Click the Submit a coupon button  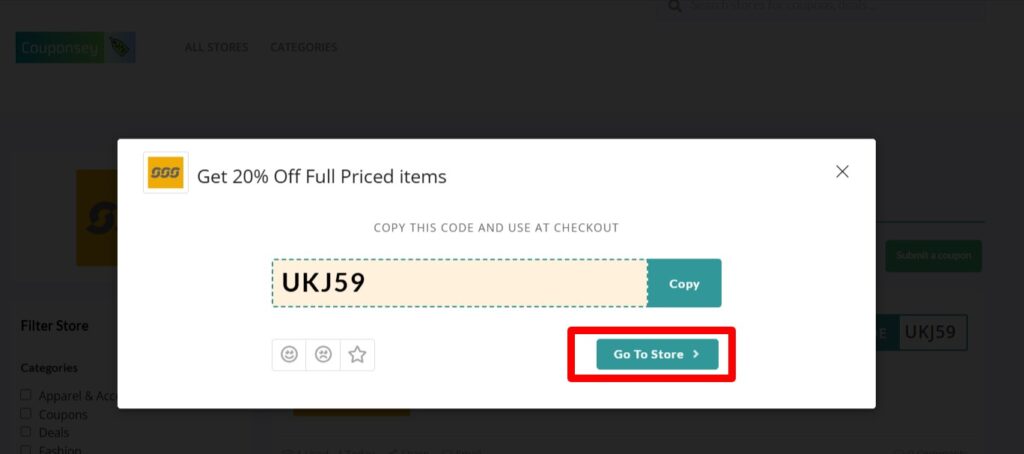(933, 255)
